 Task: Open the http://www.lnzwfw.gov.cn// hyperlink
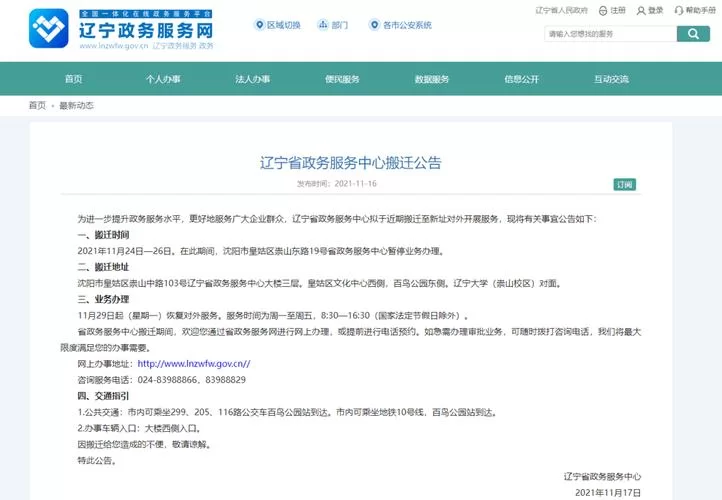click(194, 364)
